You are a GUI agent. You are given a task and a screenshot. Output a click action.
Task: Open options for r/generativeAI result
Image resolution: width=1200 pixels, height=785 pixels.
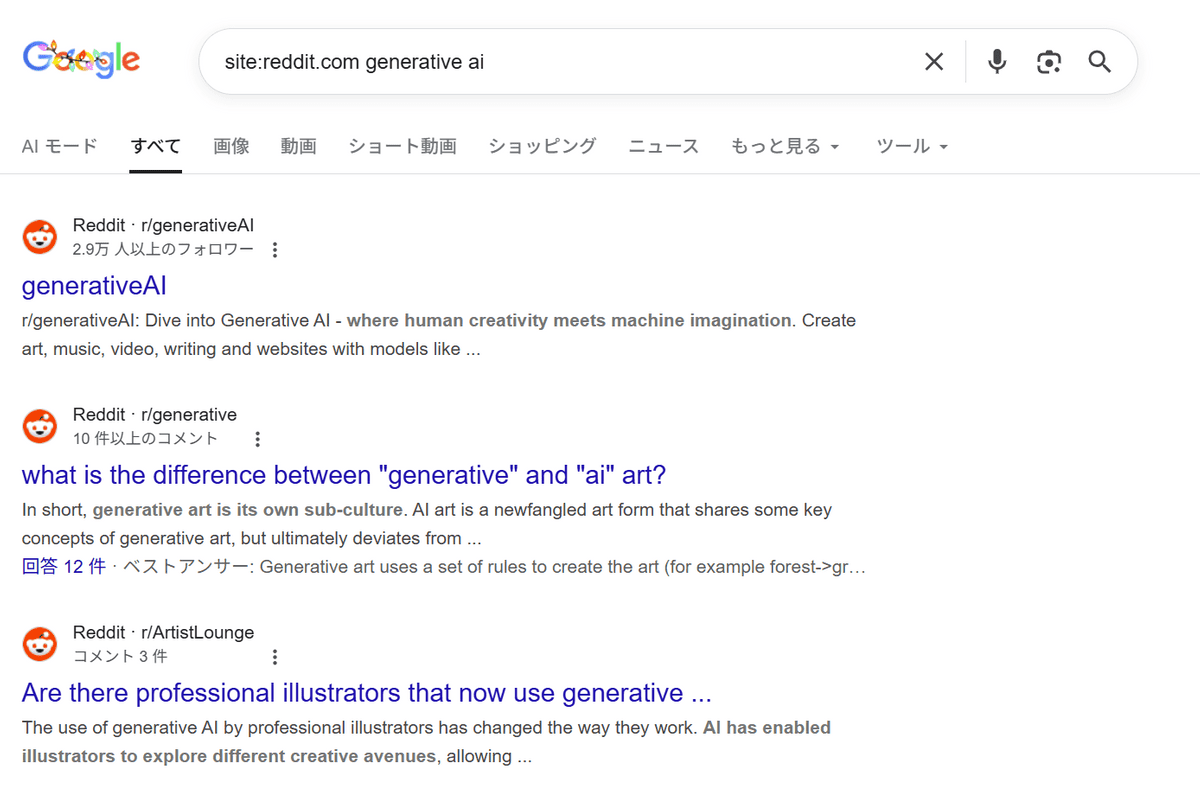click(275, 250)
